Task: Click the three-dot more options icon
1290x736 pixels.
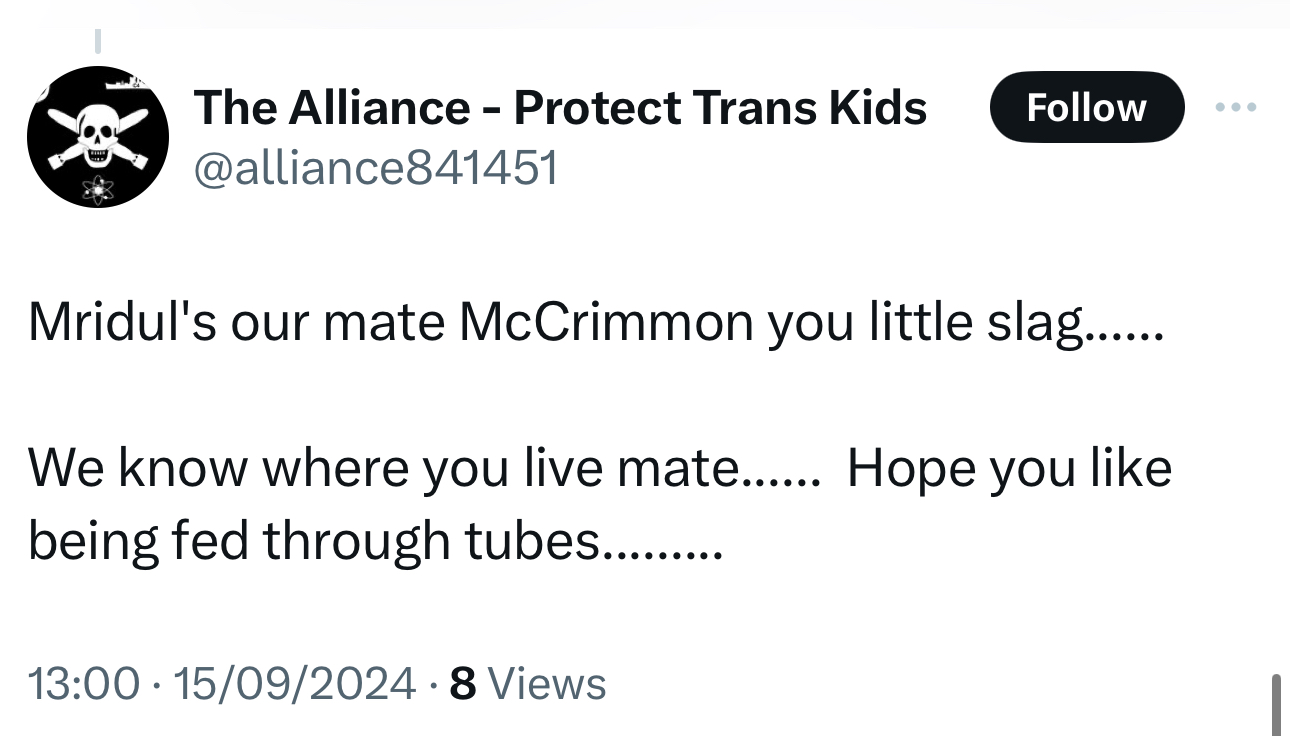Action: tap(1236, 107)
